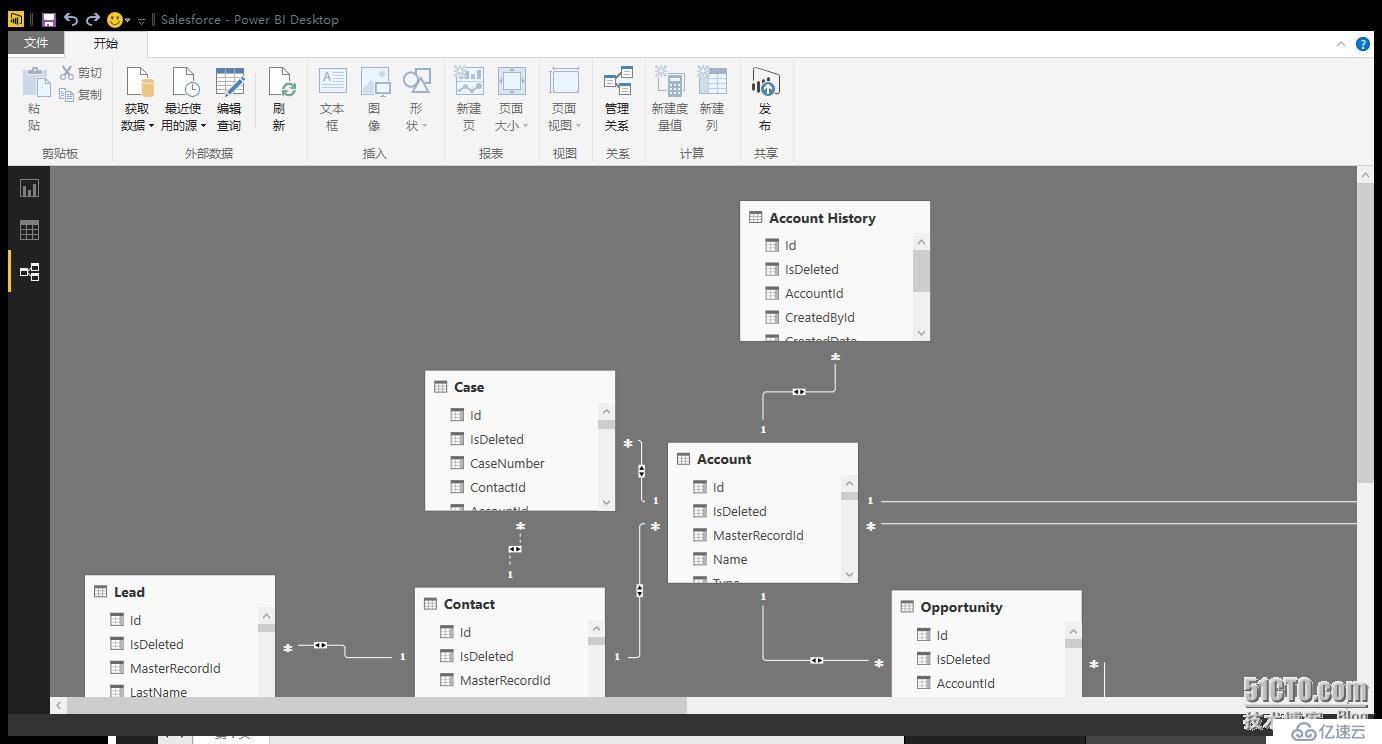Screen dimensions: 1382x744
Task: Save the file from quick access toolbar
Action: [x=48, y=19]
